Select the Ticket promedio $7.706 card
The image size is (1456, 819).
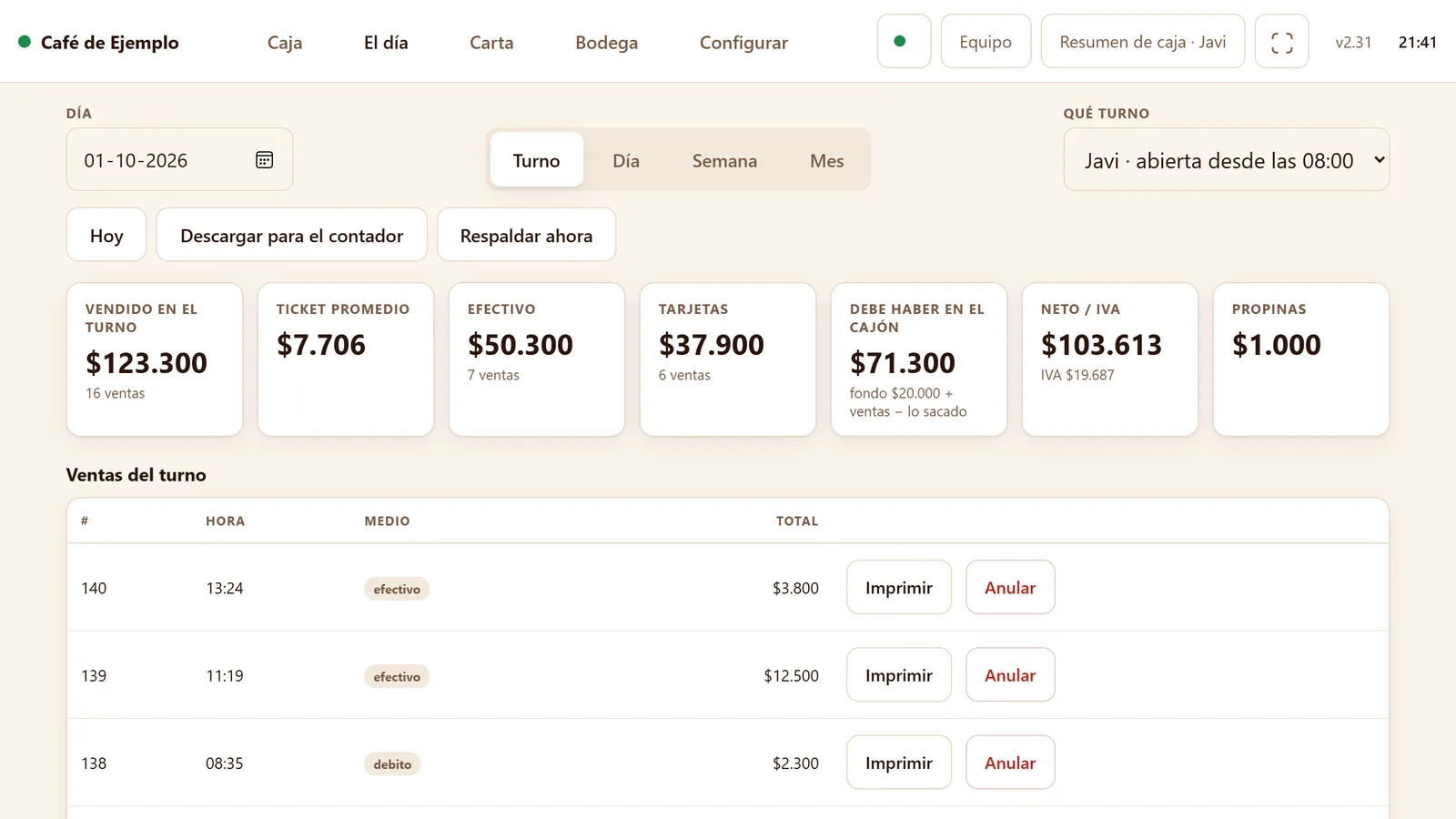(346, 359)
